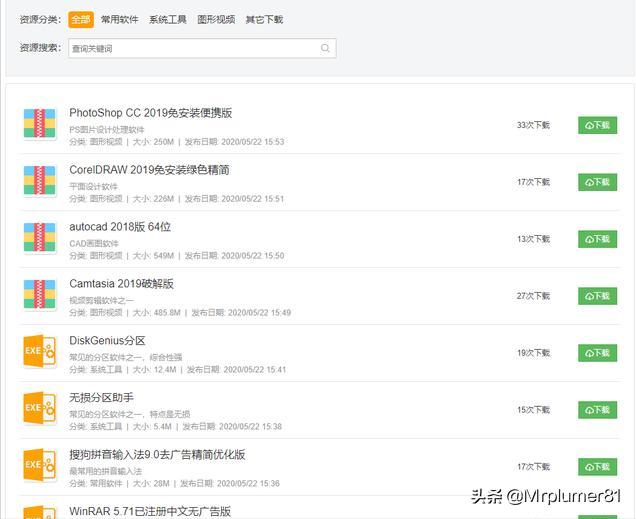Click Camtasia 2019 zip archive icon

[x=39, y=294]
